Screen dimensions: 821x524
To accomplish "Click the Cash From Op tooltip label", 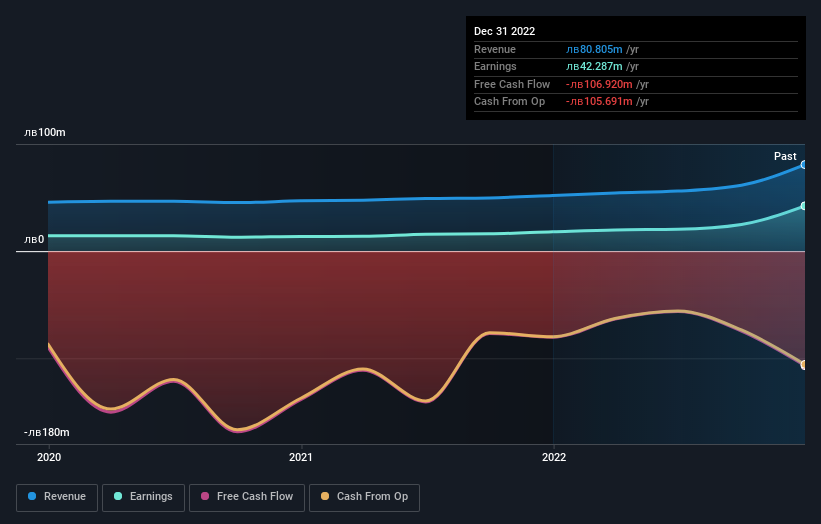I will point(509,102).
